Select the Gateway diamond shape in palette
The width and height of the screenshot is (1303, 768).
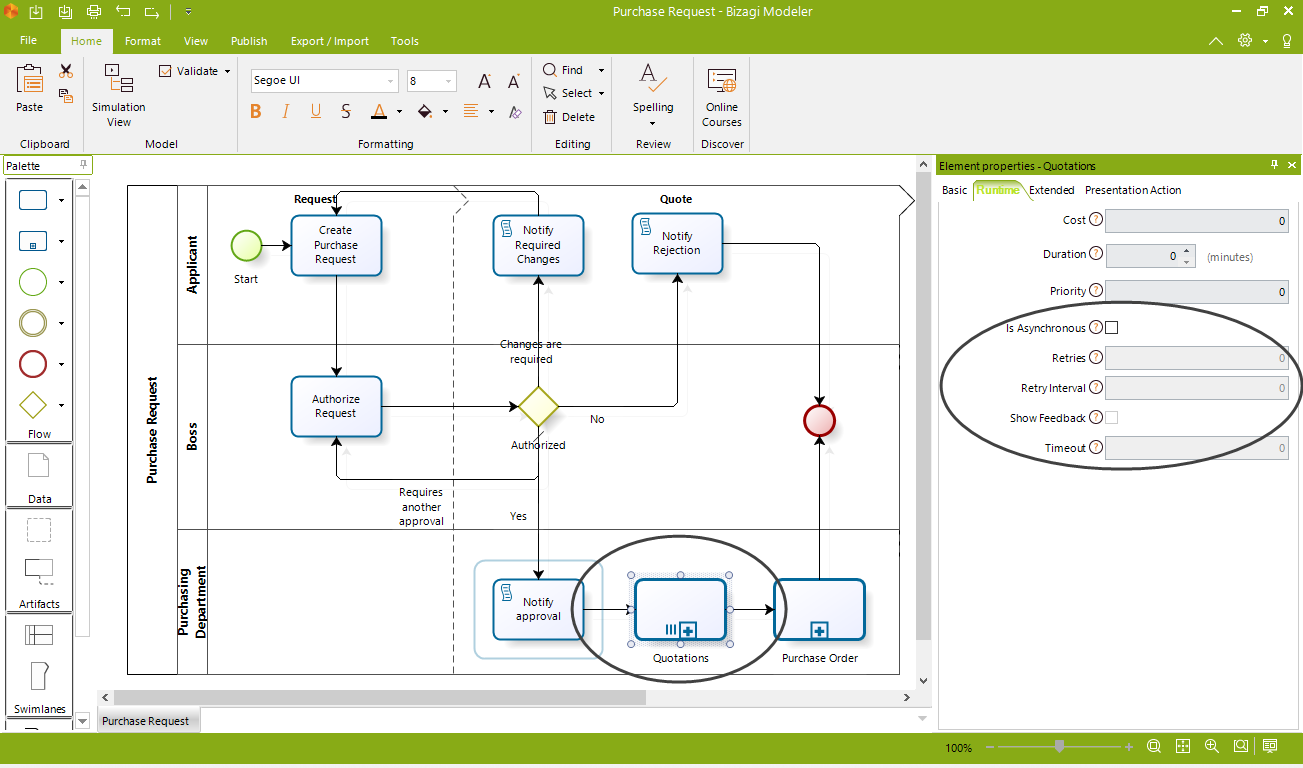[x=33, y=405]
